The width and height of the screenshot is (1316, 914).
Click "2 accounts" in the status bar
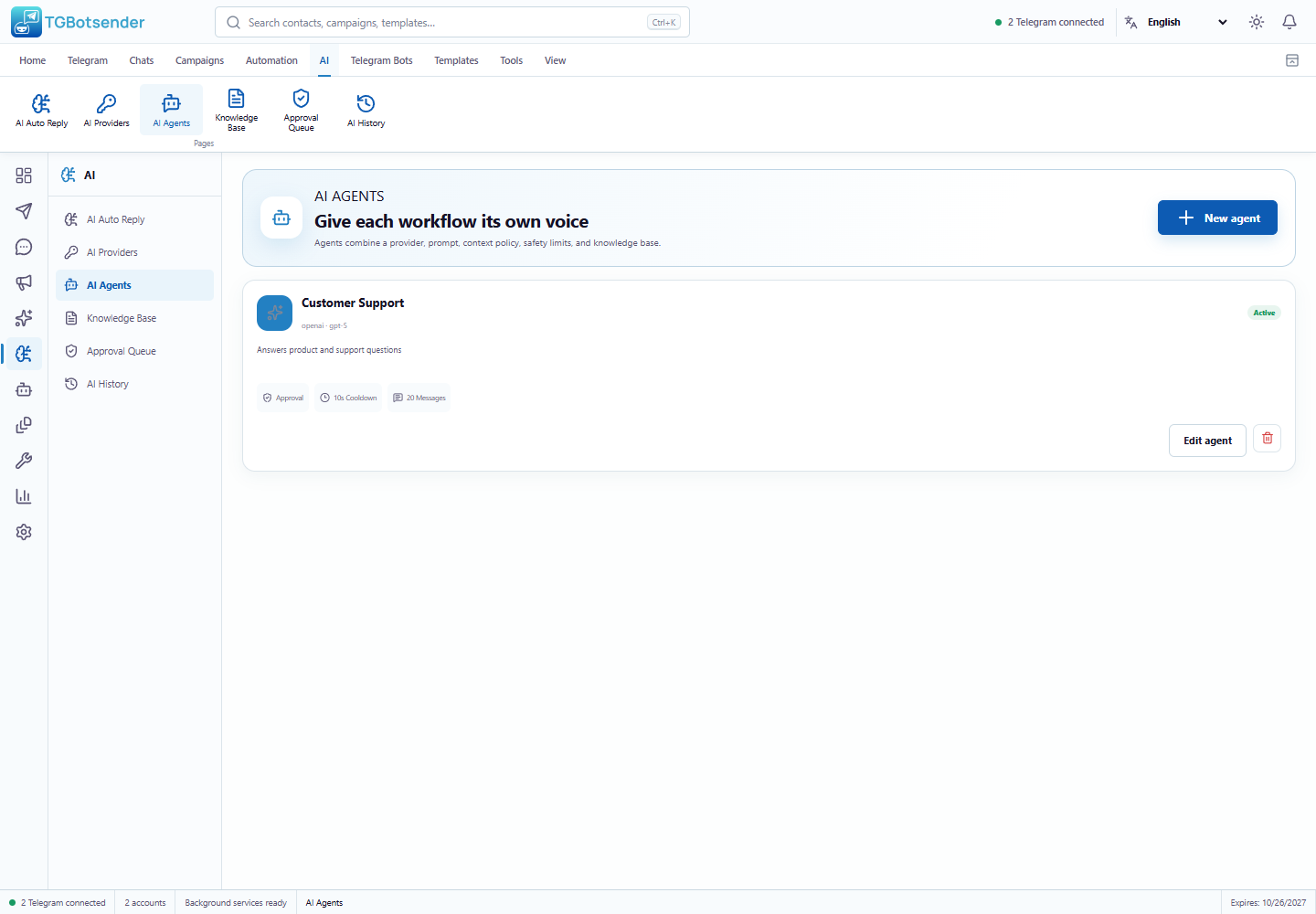pos(145,903)
